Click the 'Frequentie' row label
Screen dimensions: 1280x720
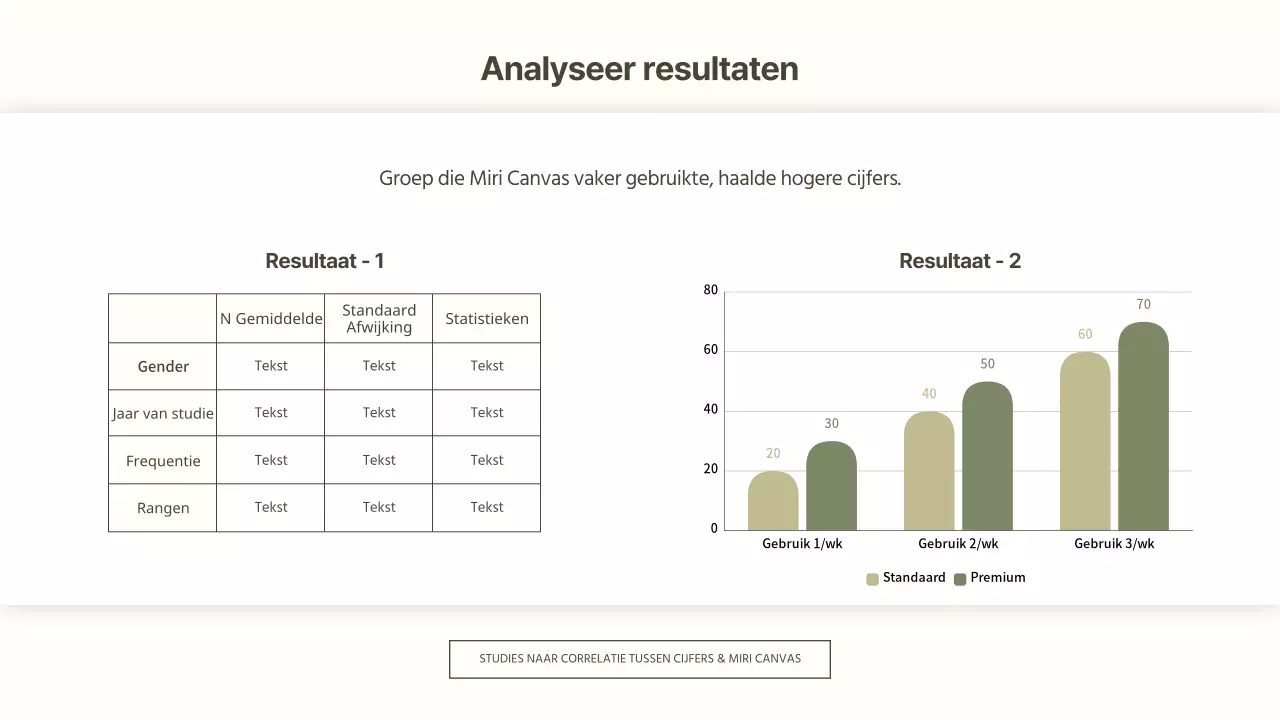click(x=163, y=461)
